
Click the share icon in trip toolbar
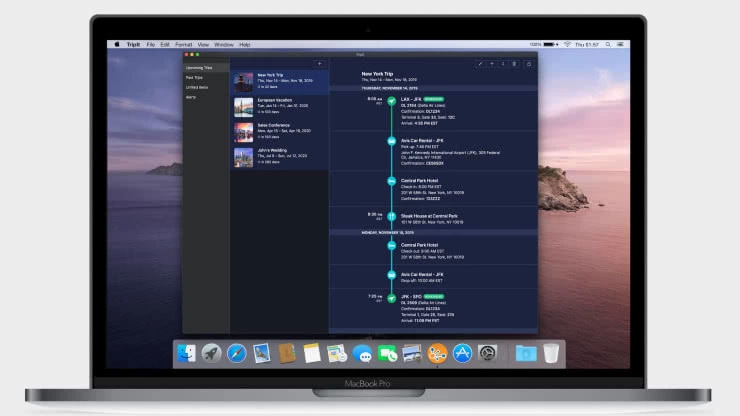pyautogui.click(x=529, y=64)
